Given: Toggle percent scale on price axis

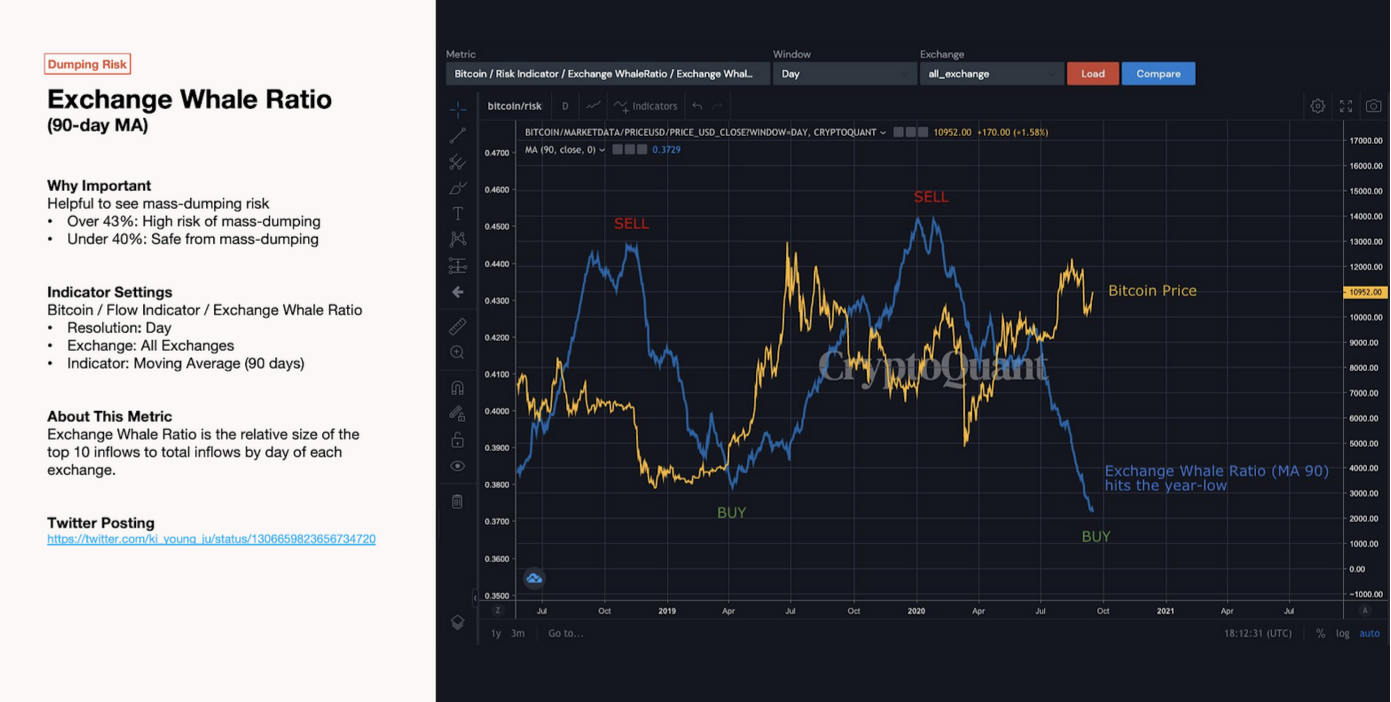Looking at the screenshot, I should pyautogui.click(x=1320, y=633).
